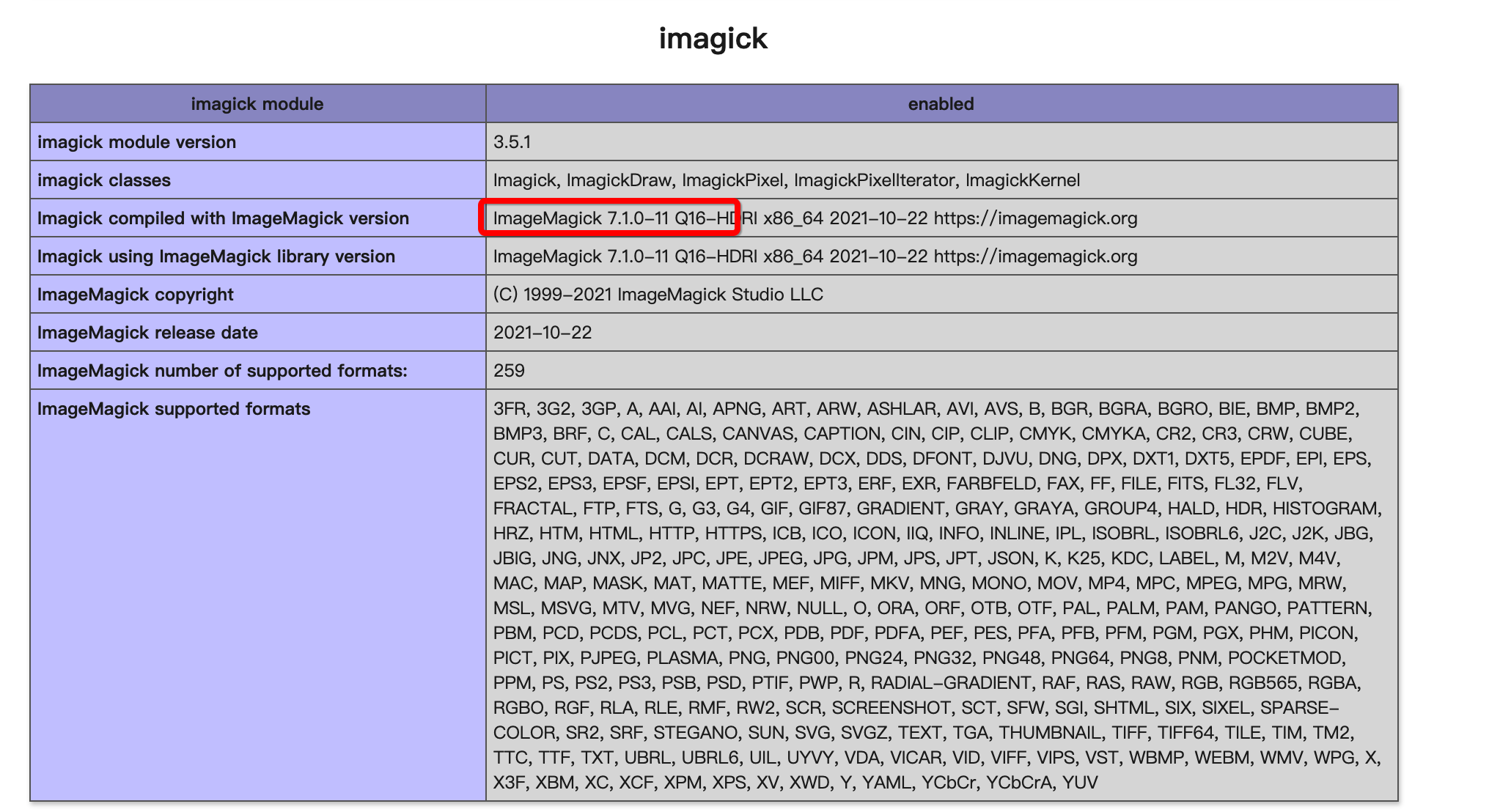This screenshot has width=1500, height=812.
Task: Select the 'imagick classes' row label
Action: click(104, 180)
